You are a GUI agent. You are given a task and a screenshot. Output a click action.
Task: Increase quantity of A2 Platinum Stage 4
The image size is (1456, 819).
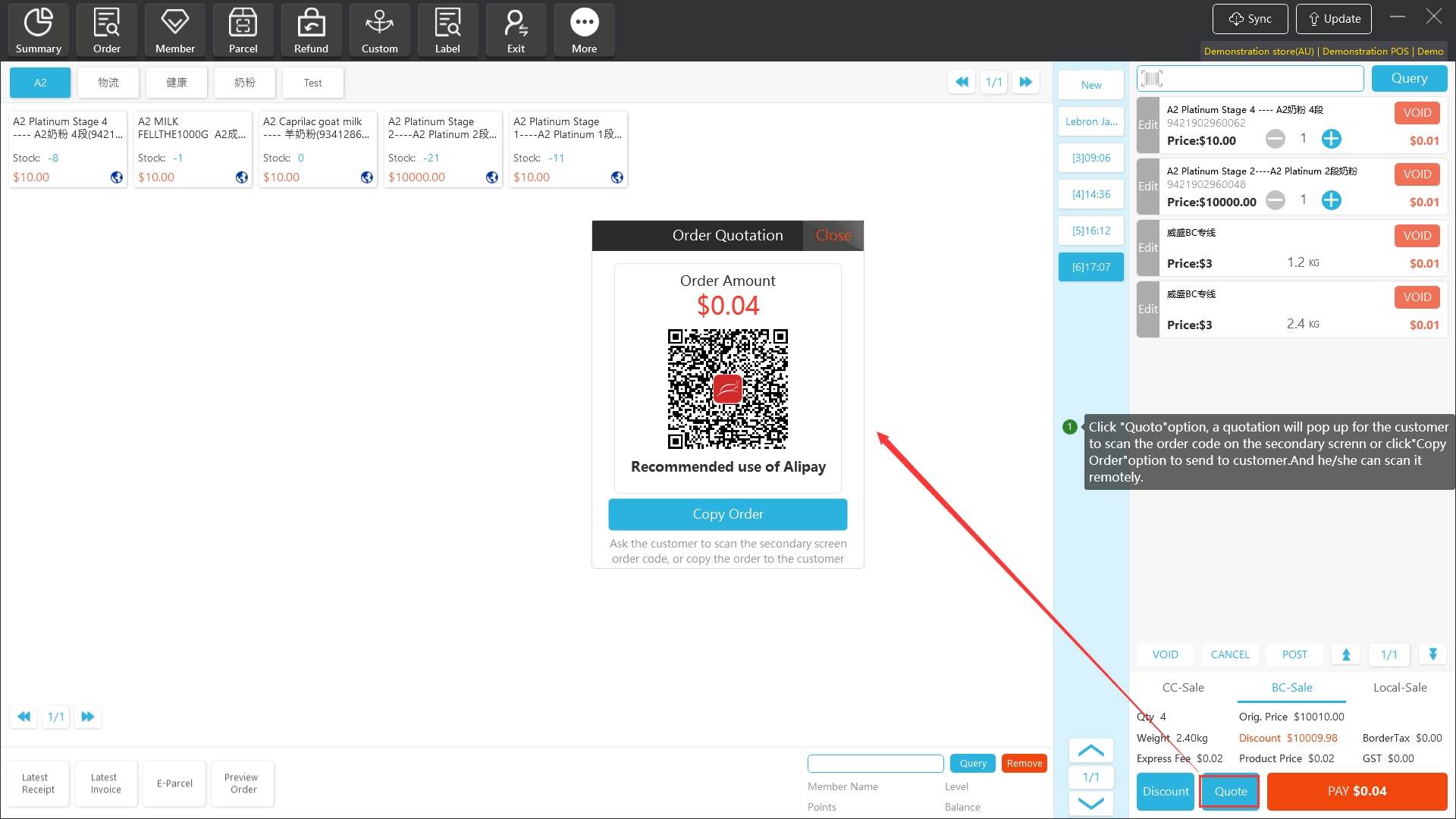[1331, 139]
